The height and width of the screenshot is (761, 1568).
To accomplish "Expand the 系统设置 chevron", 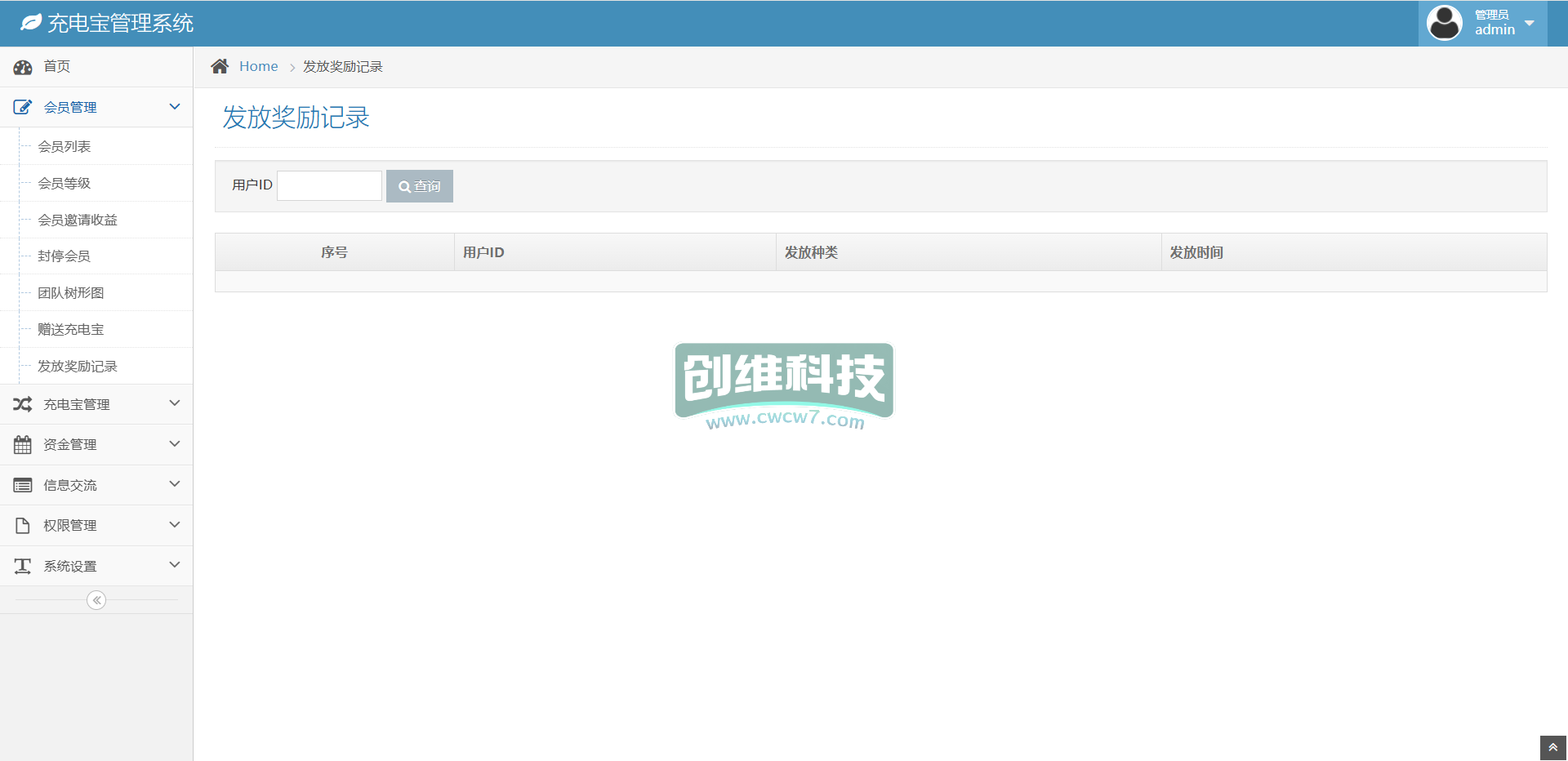I will [x=175, y=565].
